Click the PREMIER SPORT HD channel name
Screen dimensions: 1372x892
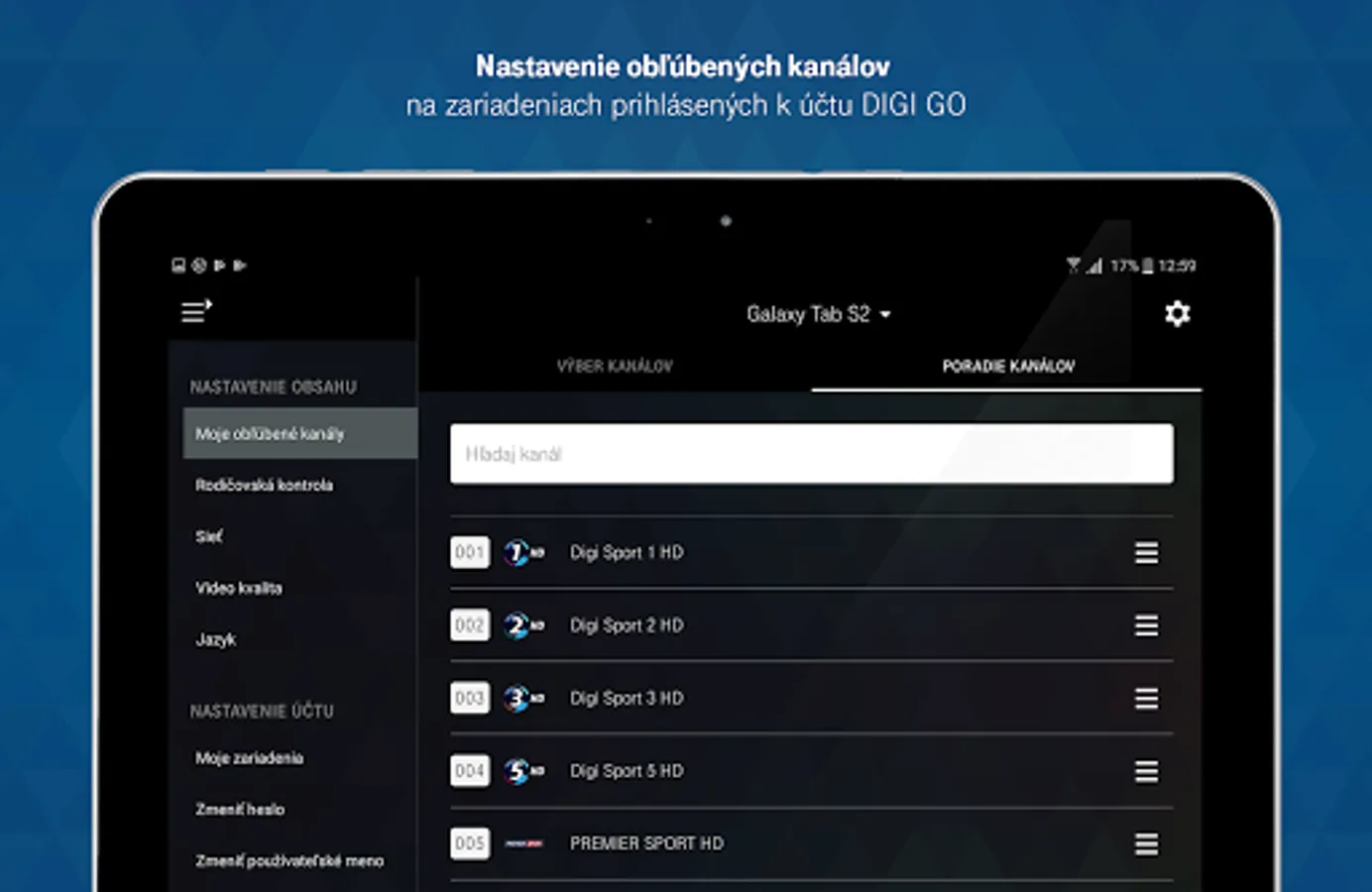pos(646,843)
